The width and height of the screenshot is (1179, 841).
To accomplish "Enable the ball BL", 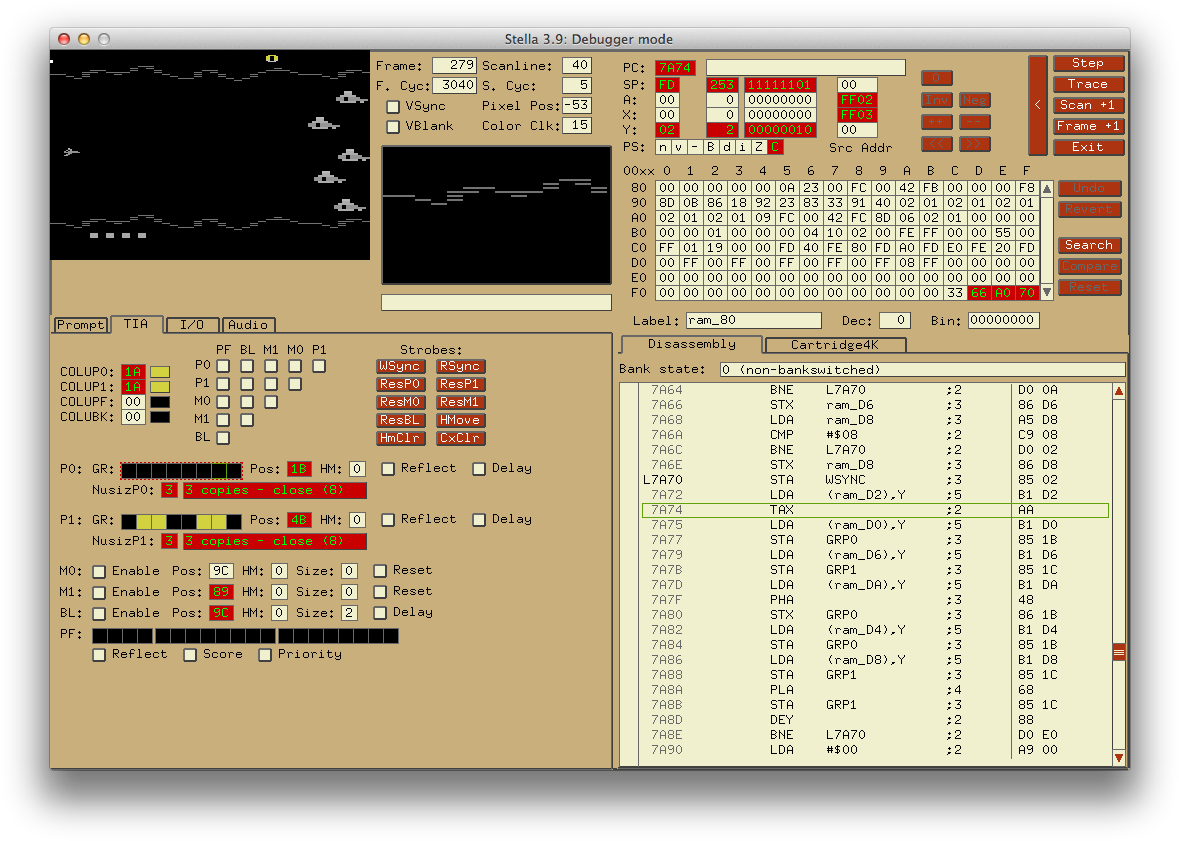I will click(x=99, y=614).
